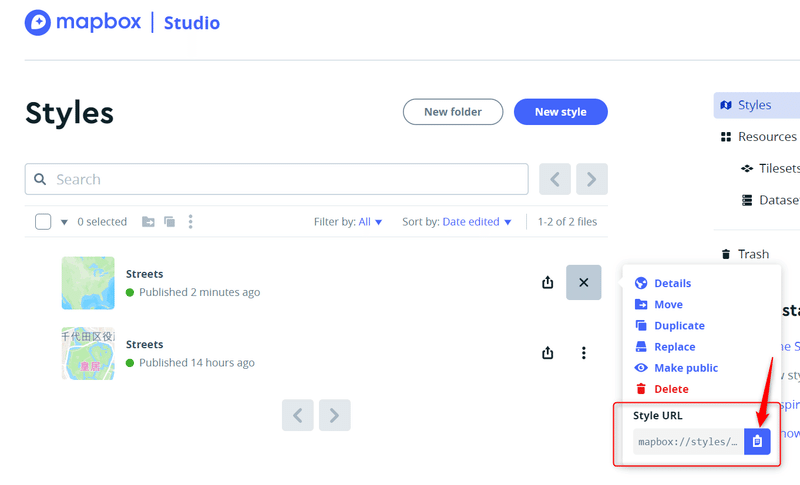Open the Streets style published 14 hours ago

pos(144,344)
